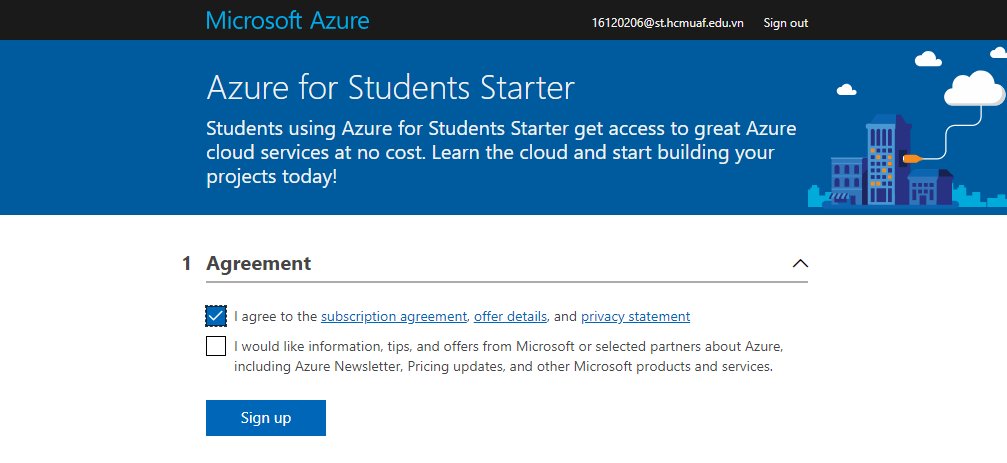Image resolution: width=1007 pixels, height=463 pixels.
Task: Click the step number 1 beside Agreement
Action: pos(187,263)
